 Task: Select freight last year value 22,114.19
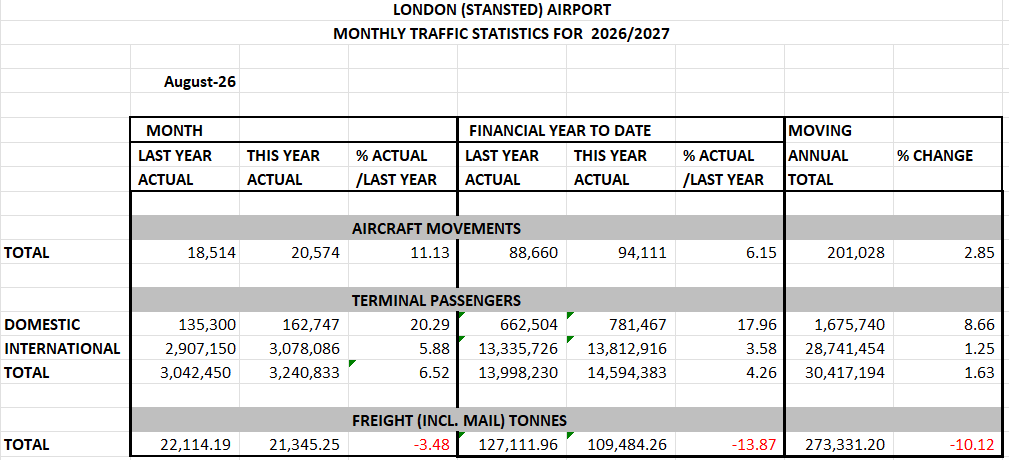pyautogui.click(x=185, y=445)
